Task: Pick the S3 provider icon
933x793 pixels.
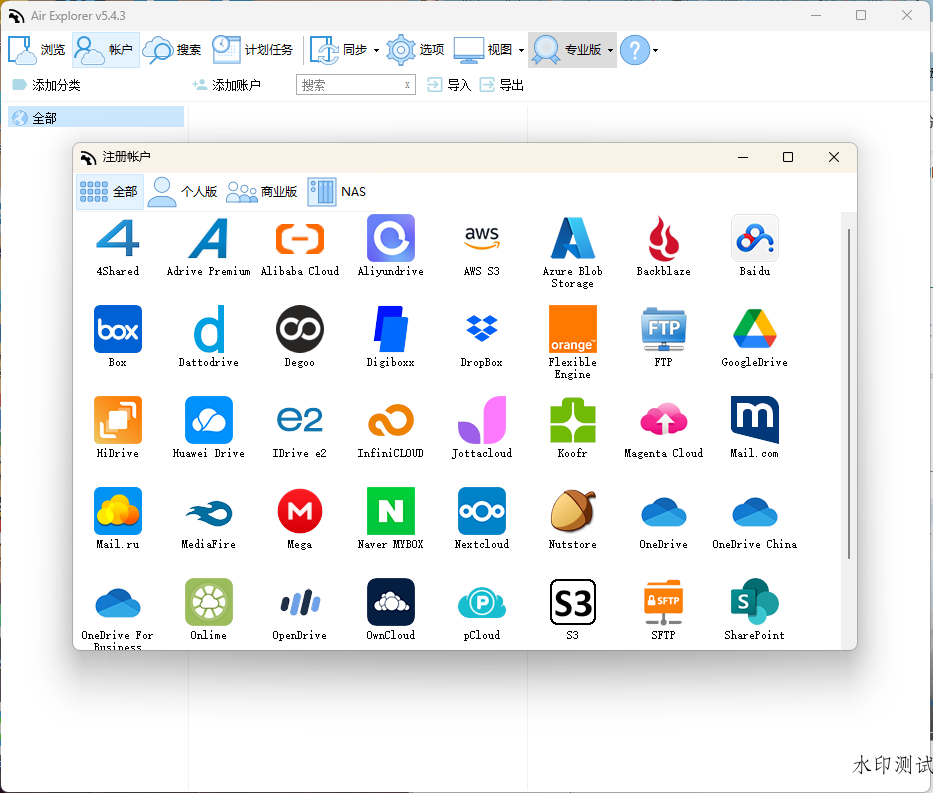Action: click(573, 602)
